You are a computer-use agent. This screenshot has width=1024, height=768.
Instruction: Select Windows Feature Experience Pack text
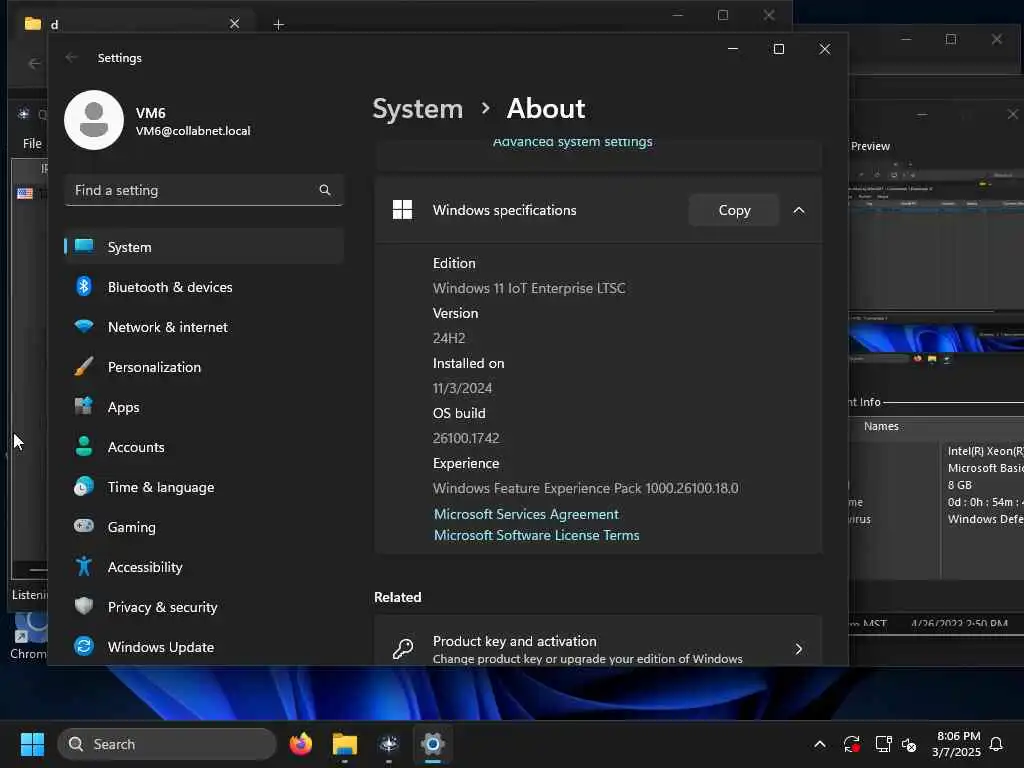(586, 488)
